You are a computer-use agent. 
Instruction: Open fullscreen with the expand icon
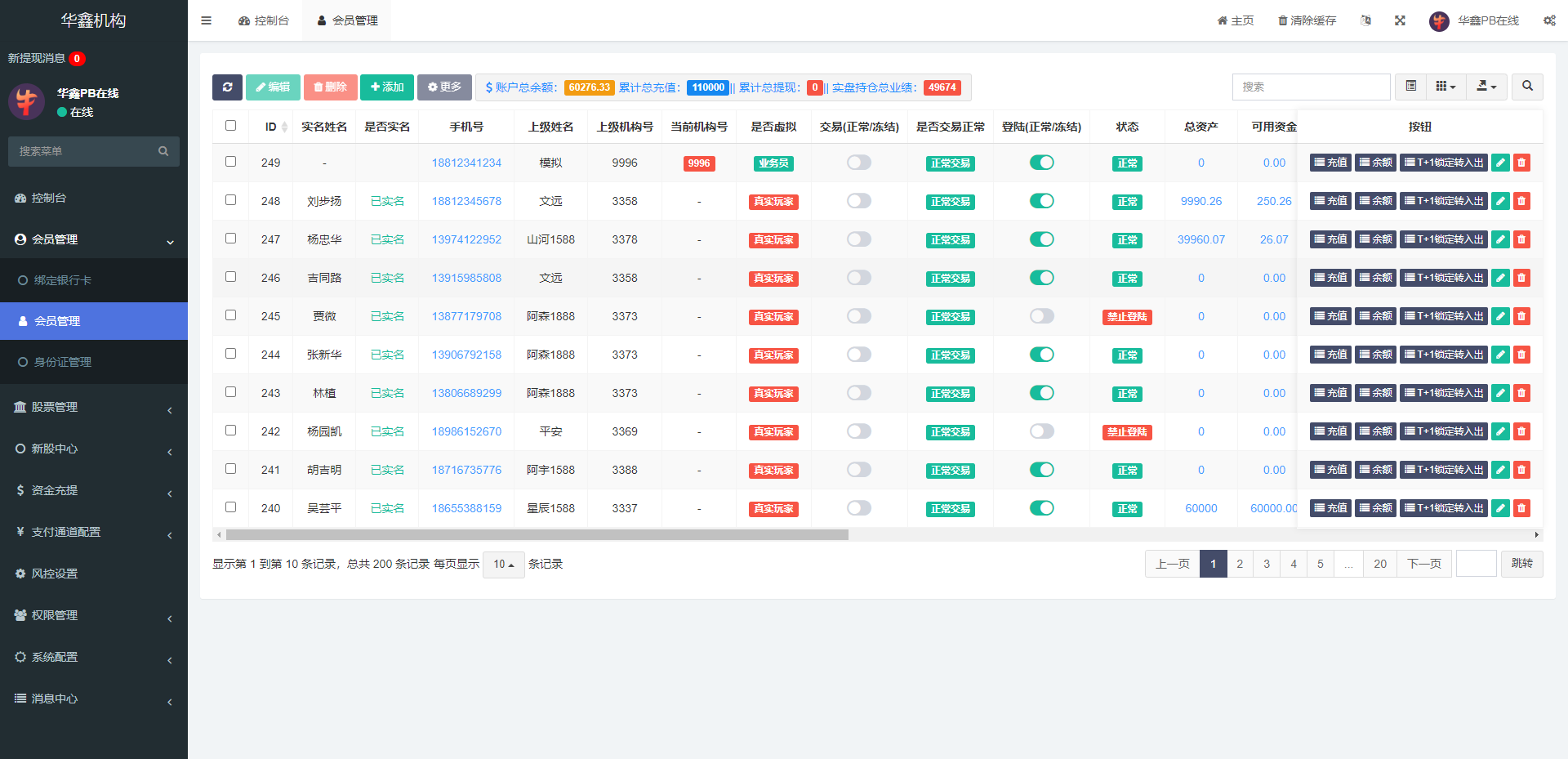tap(1400, 20)
